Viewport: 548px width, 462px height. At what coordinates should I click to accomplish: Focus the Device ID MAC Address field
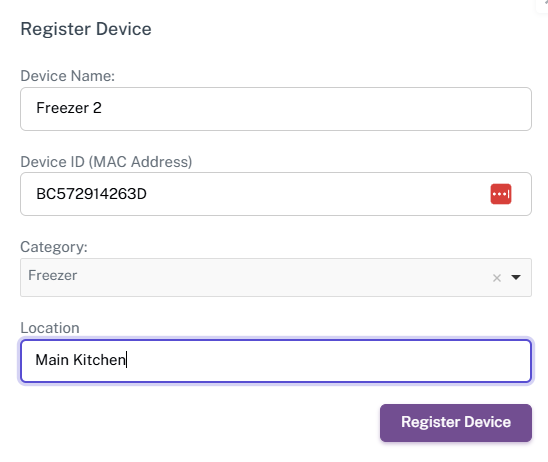276,194
